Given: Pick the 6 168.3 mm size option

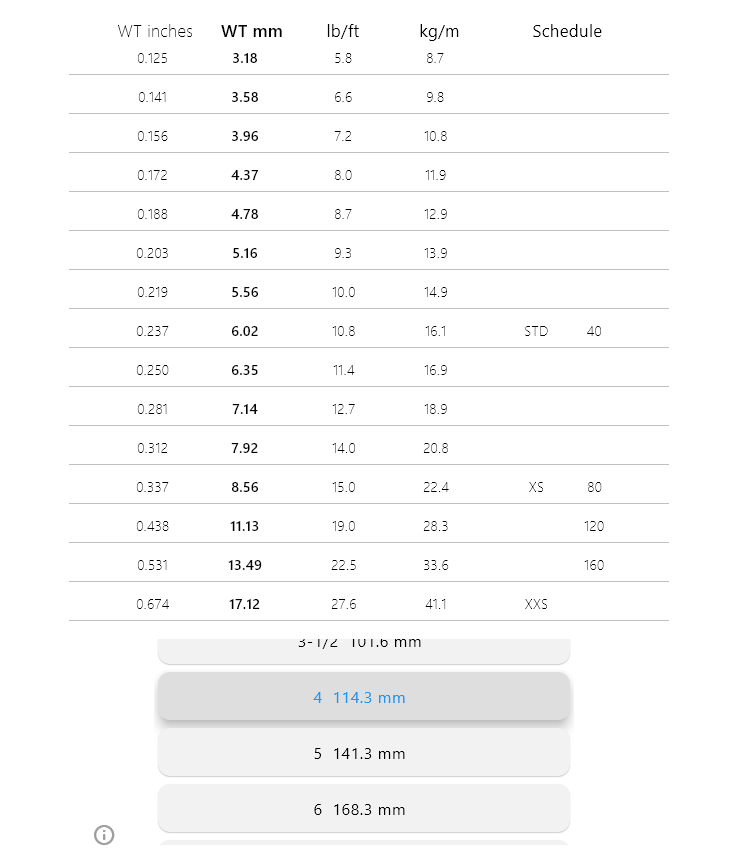Looking at the screenshot, I should 363,809.
